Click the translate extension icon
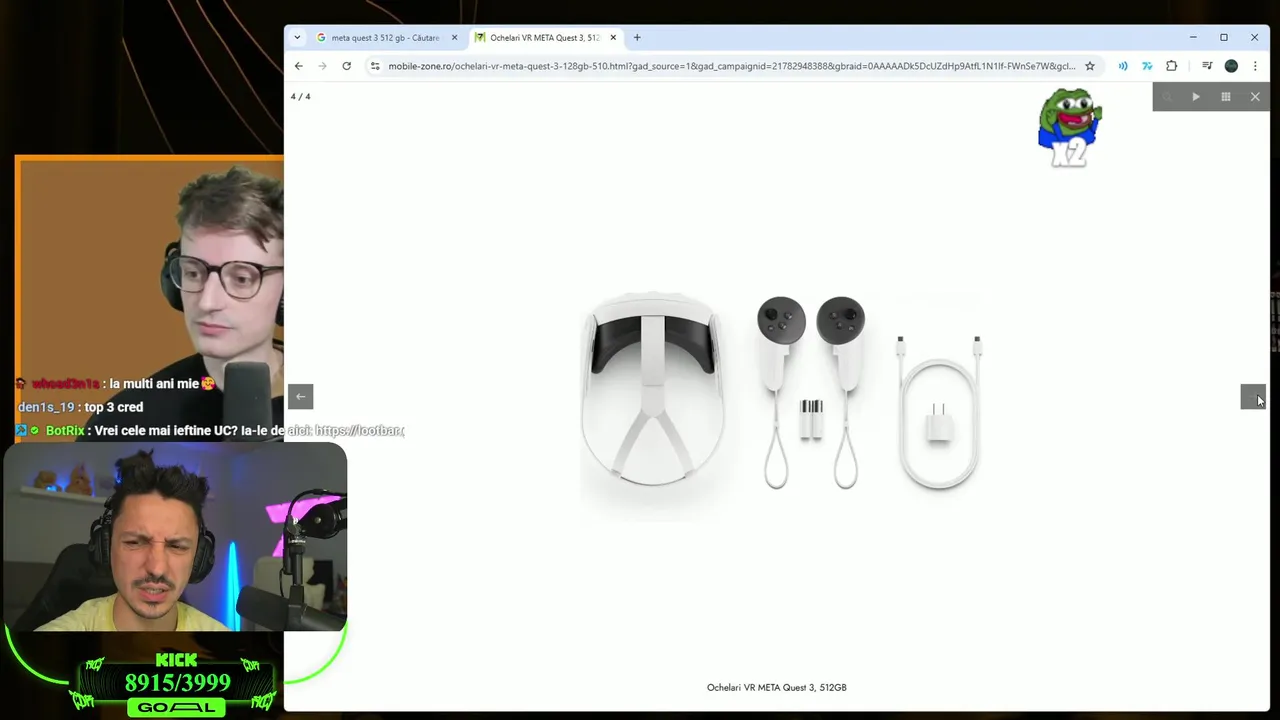 (x=1147, y=66)
